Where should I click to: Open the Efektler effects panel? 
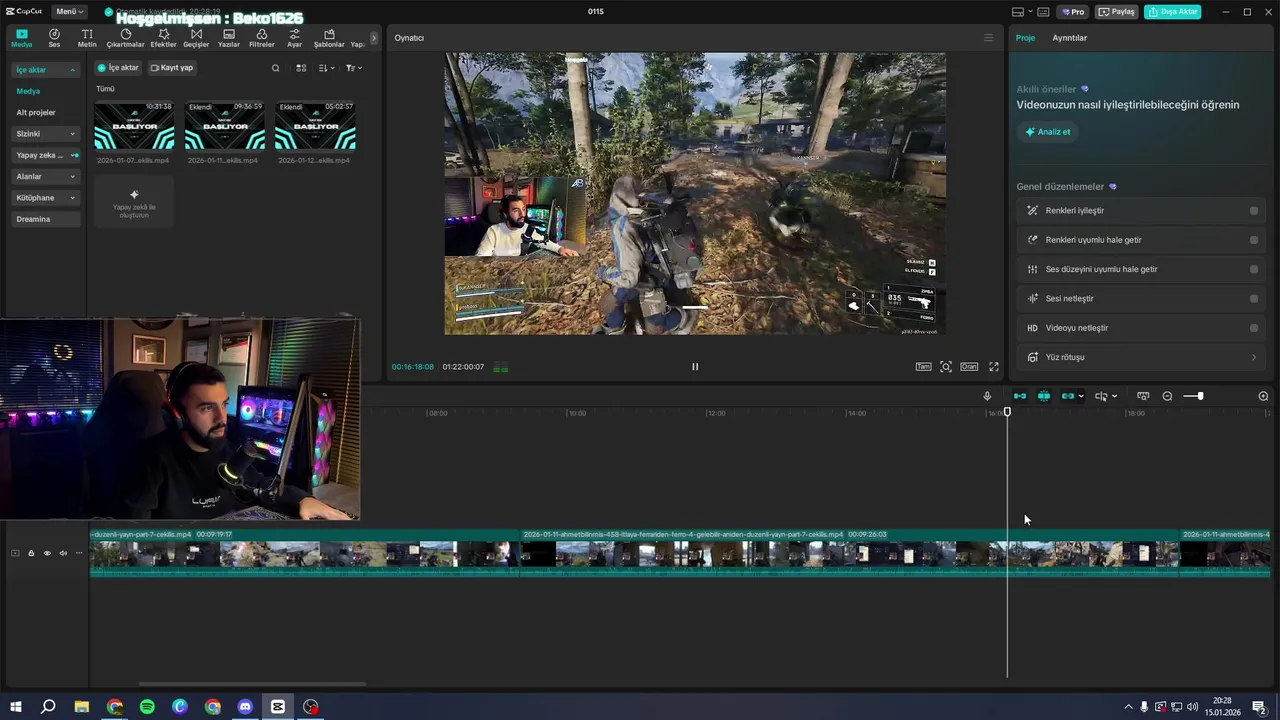pyautogui.click(x=163, y=38)
